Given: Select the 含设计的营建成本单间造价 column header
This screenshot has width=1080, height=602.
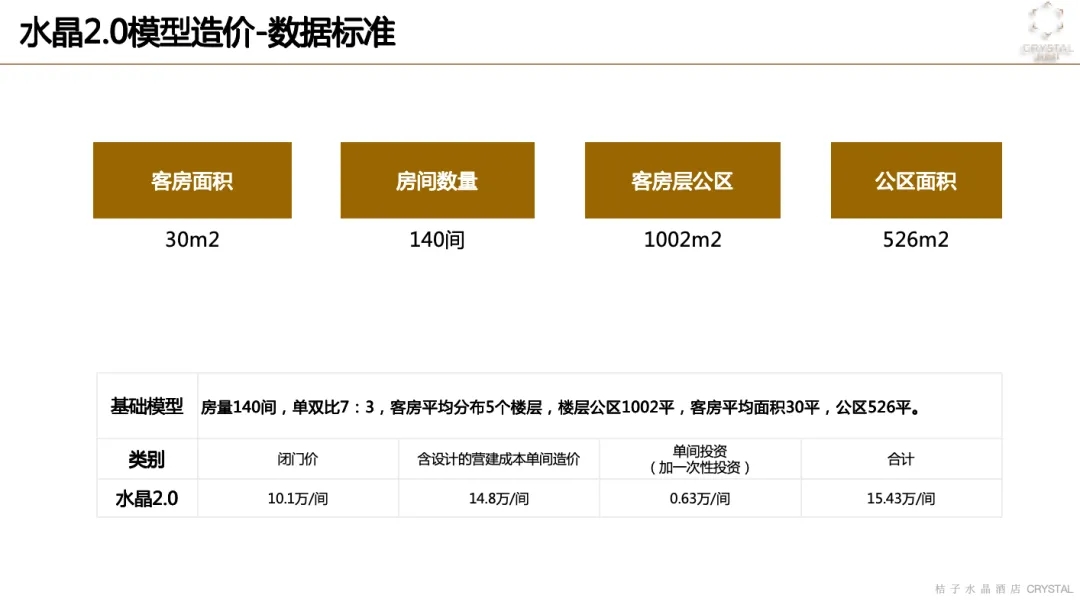Looking at the screenshot, I should (498, 459).
